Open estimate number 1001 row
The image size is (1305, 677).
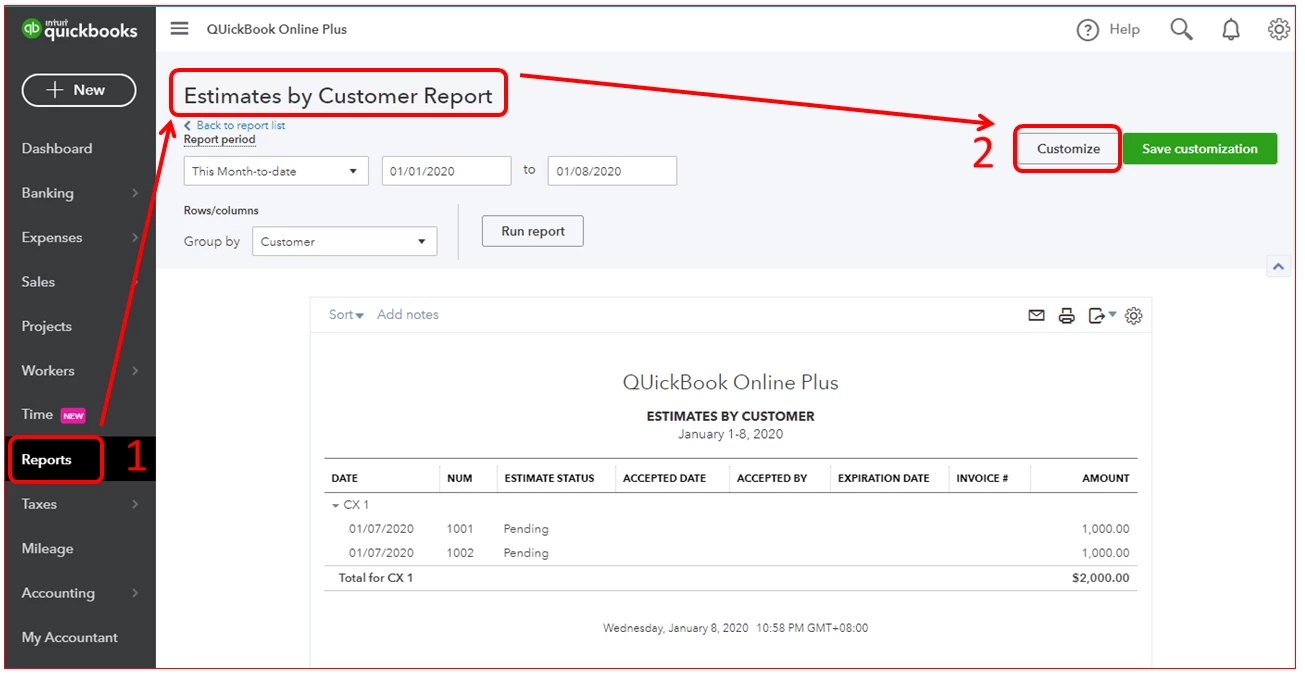click(731, 529)
